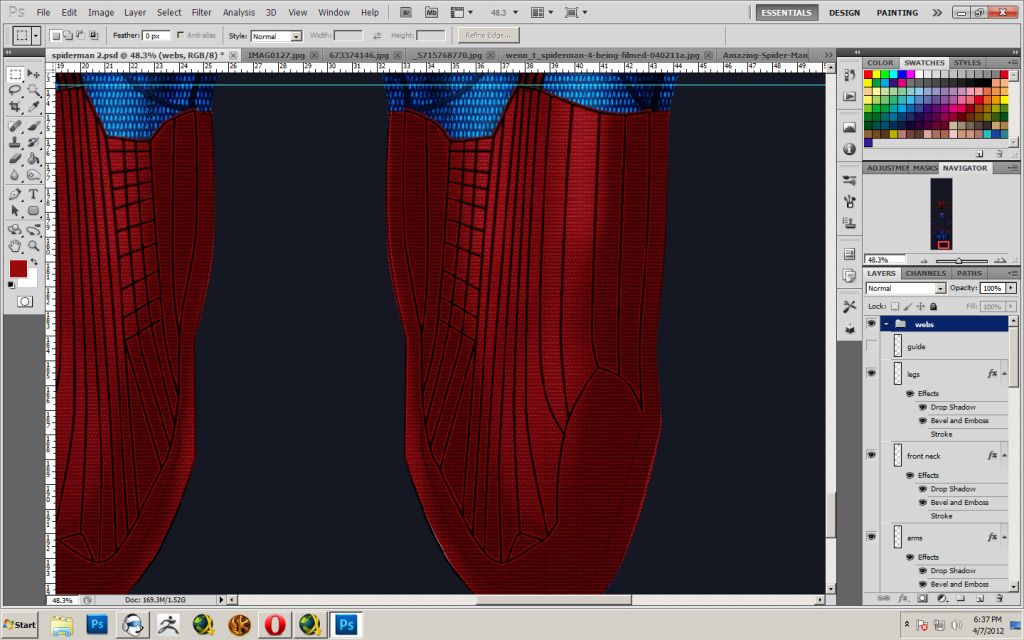Switch to IMAG0127.jpg document tab
This screenshot has width=1024, height=640.
pos(276,55)
